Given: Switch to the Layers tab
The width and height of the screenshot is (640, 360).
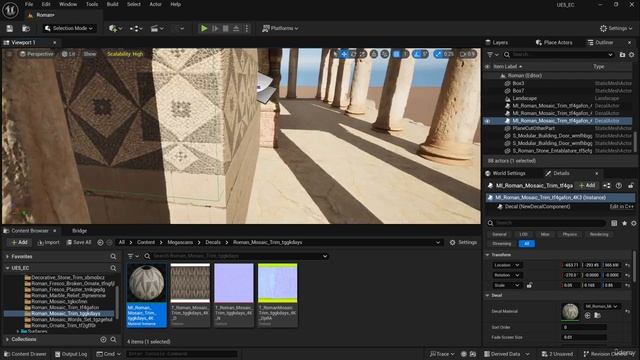Looking at the screenshot, I should click(x=497, y=42).
